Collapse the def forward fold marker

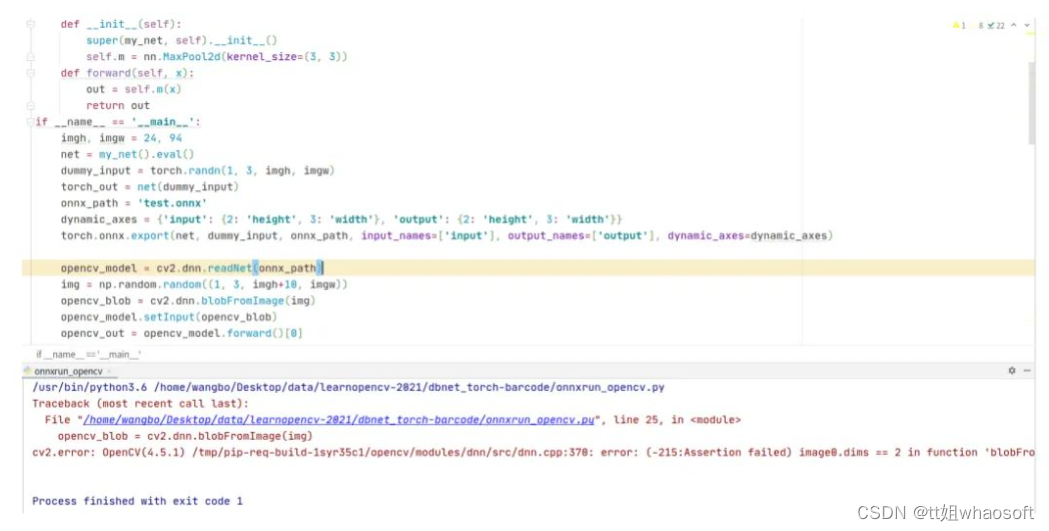coord(30,73)
